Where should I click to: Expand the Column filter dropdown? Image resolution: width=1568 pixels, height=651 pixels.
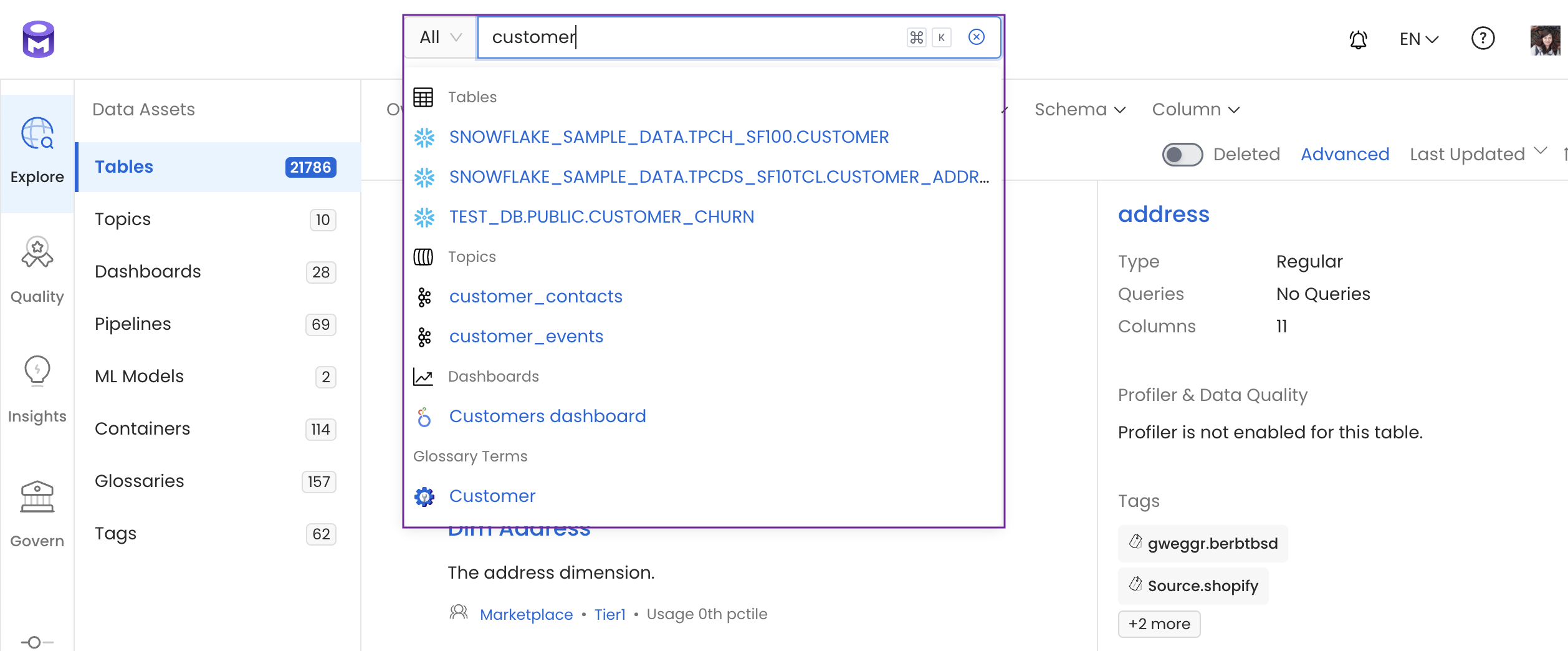pyautogui.click(x=1196, y=110)
